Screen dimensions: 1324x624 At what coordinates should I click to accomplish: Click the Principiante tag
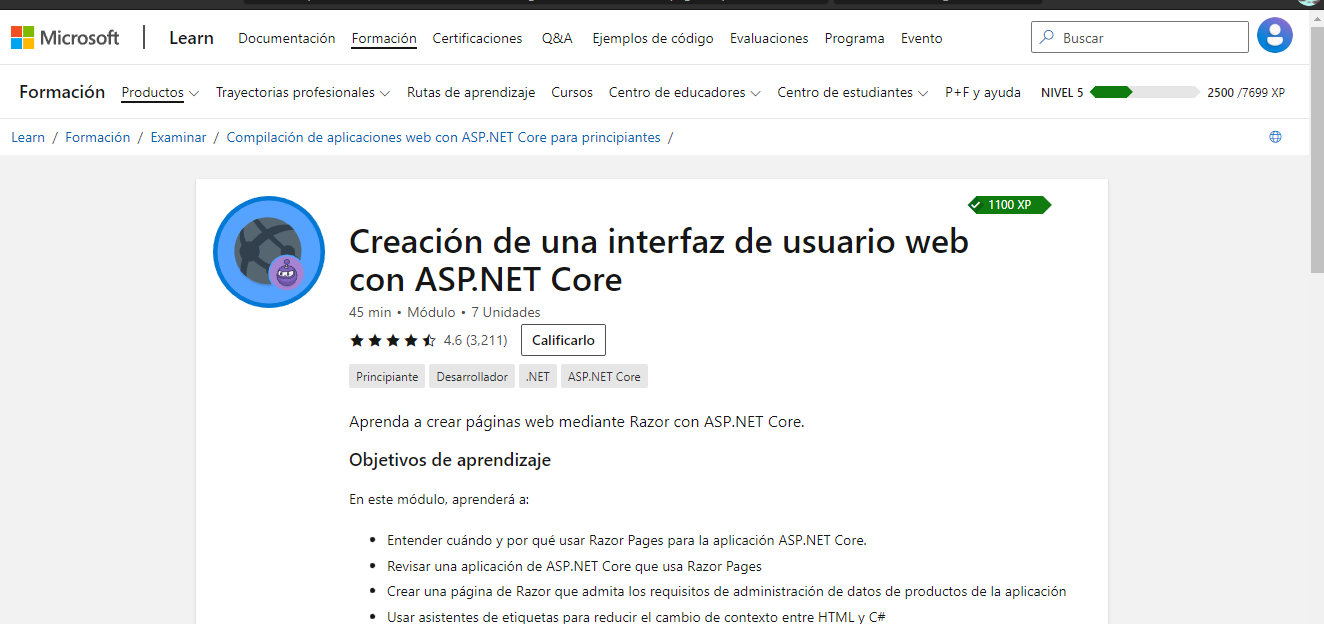point(387,377)
